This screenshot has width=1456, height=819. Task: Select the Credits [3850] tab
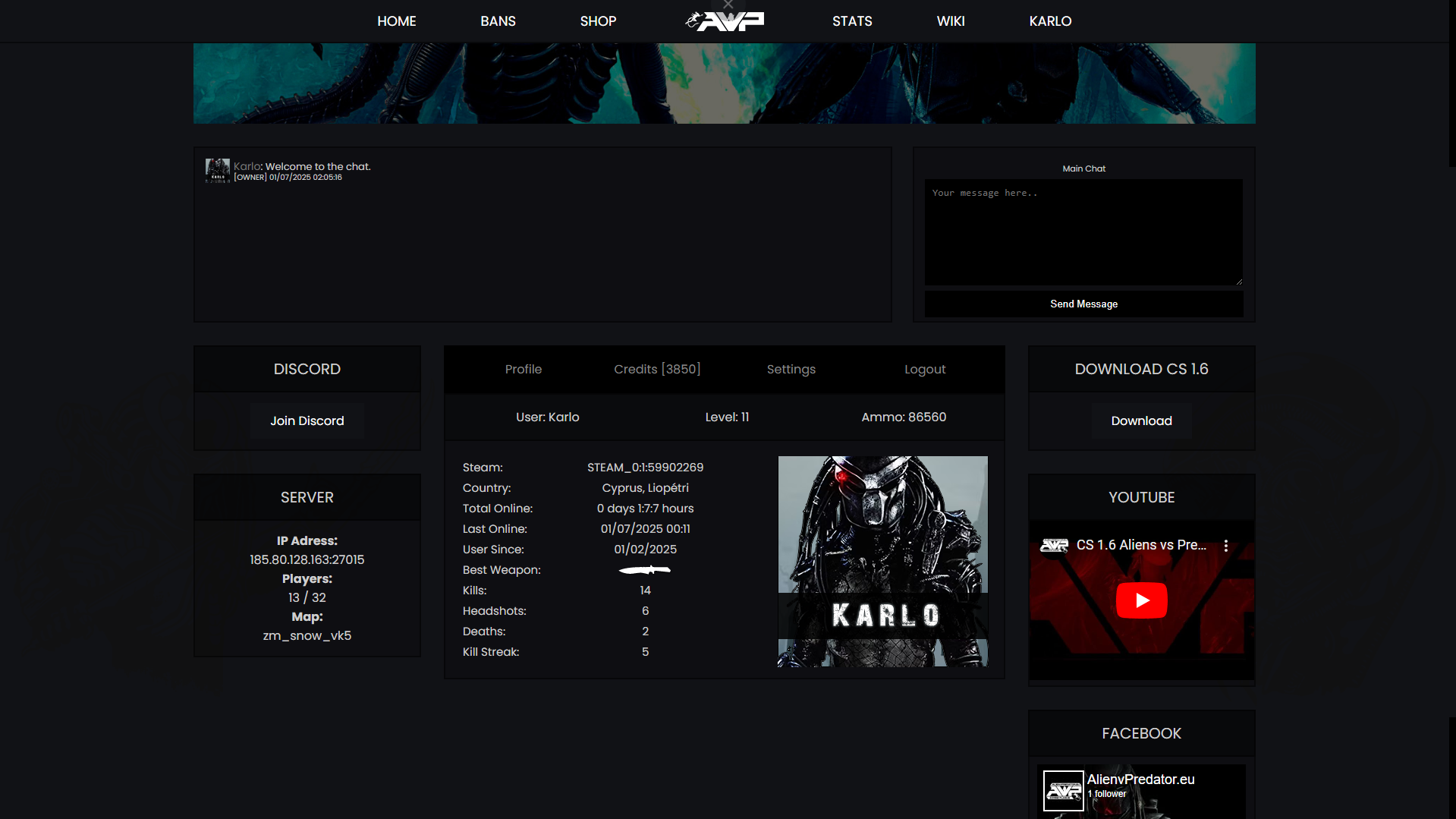click(x=657, y=370)
